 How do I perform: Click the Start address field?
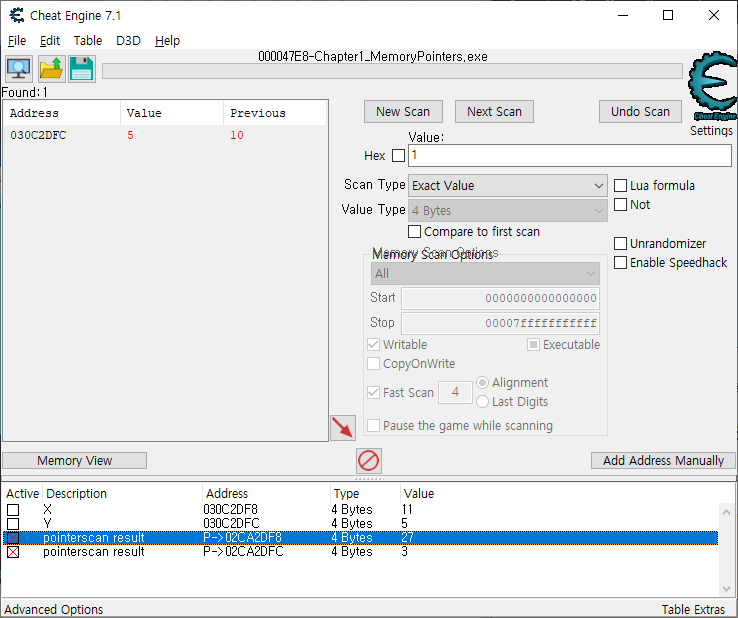(x=500, y=298)
